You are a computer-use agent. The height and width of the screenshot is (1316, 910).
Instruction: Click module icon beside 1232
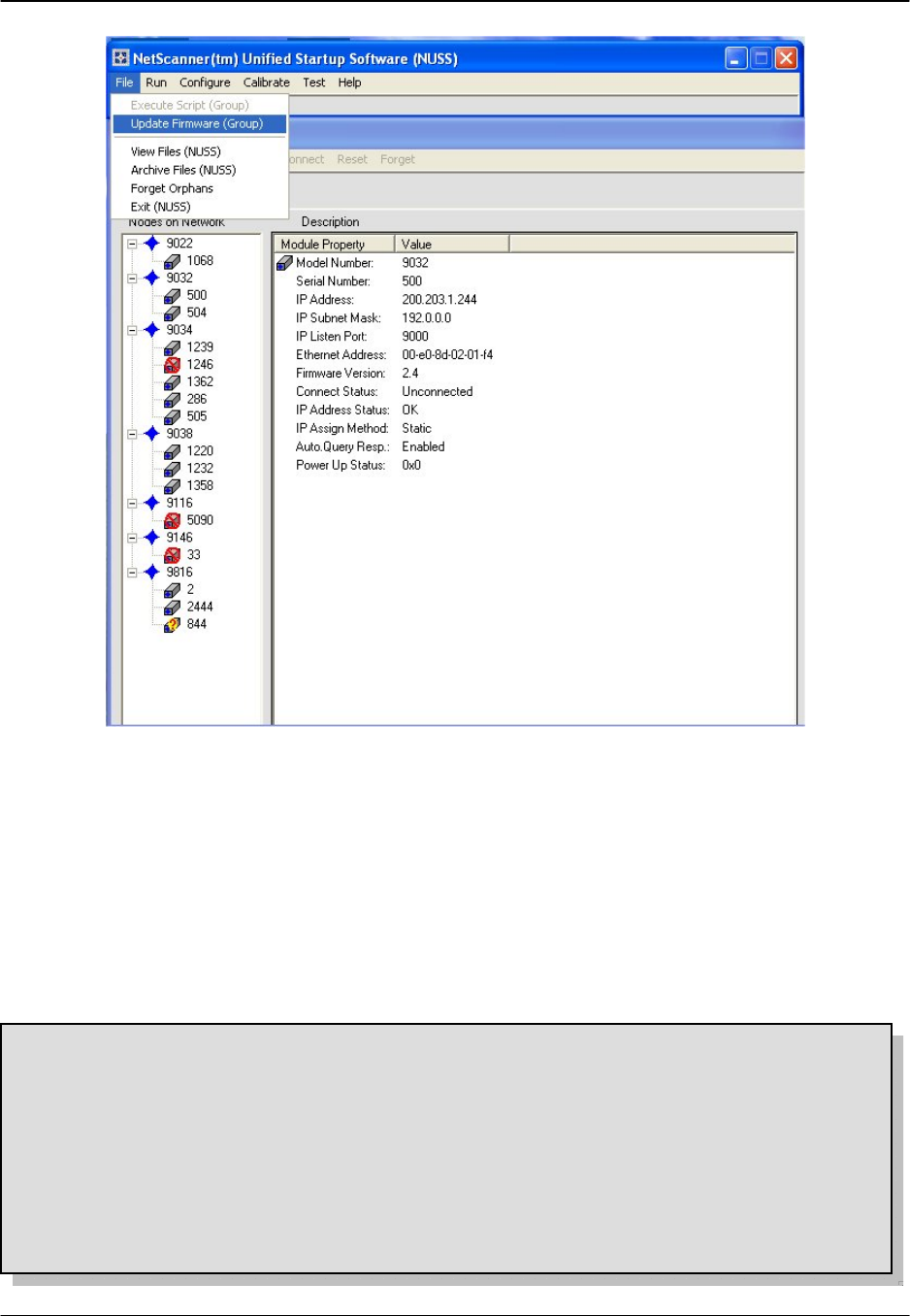173,469
